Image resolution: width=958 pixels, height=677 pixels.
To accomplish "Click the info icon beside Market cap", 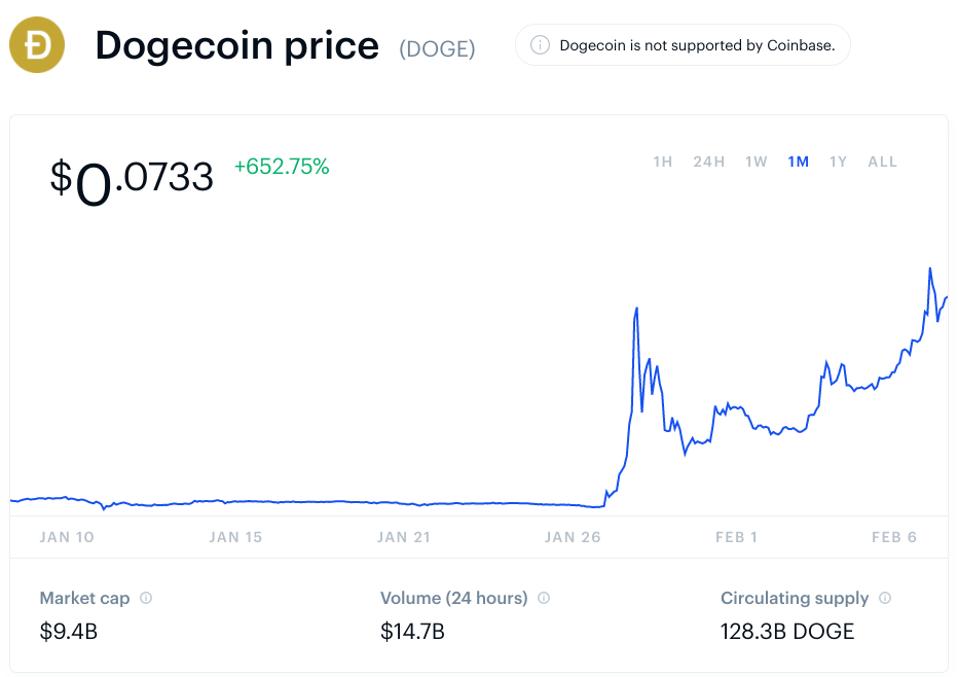I will (146, 598).
